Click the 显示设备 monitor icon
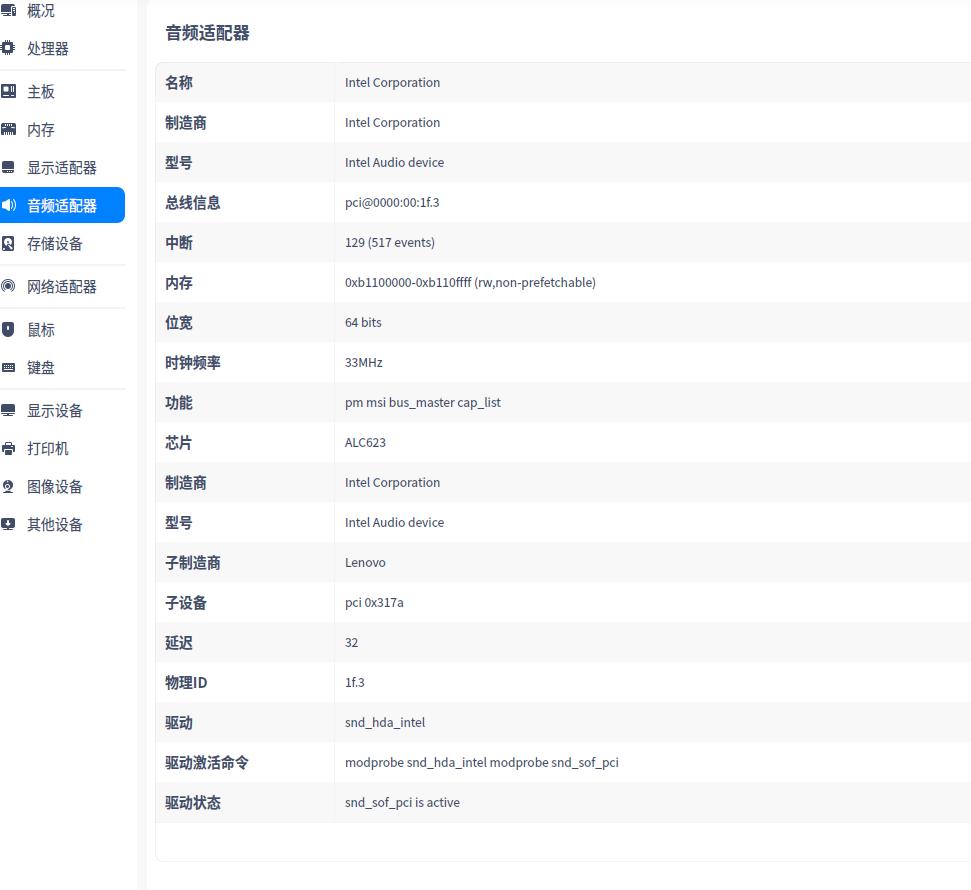 (8, 411)
